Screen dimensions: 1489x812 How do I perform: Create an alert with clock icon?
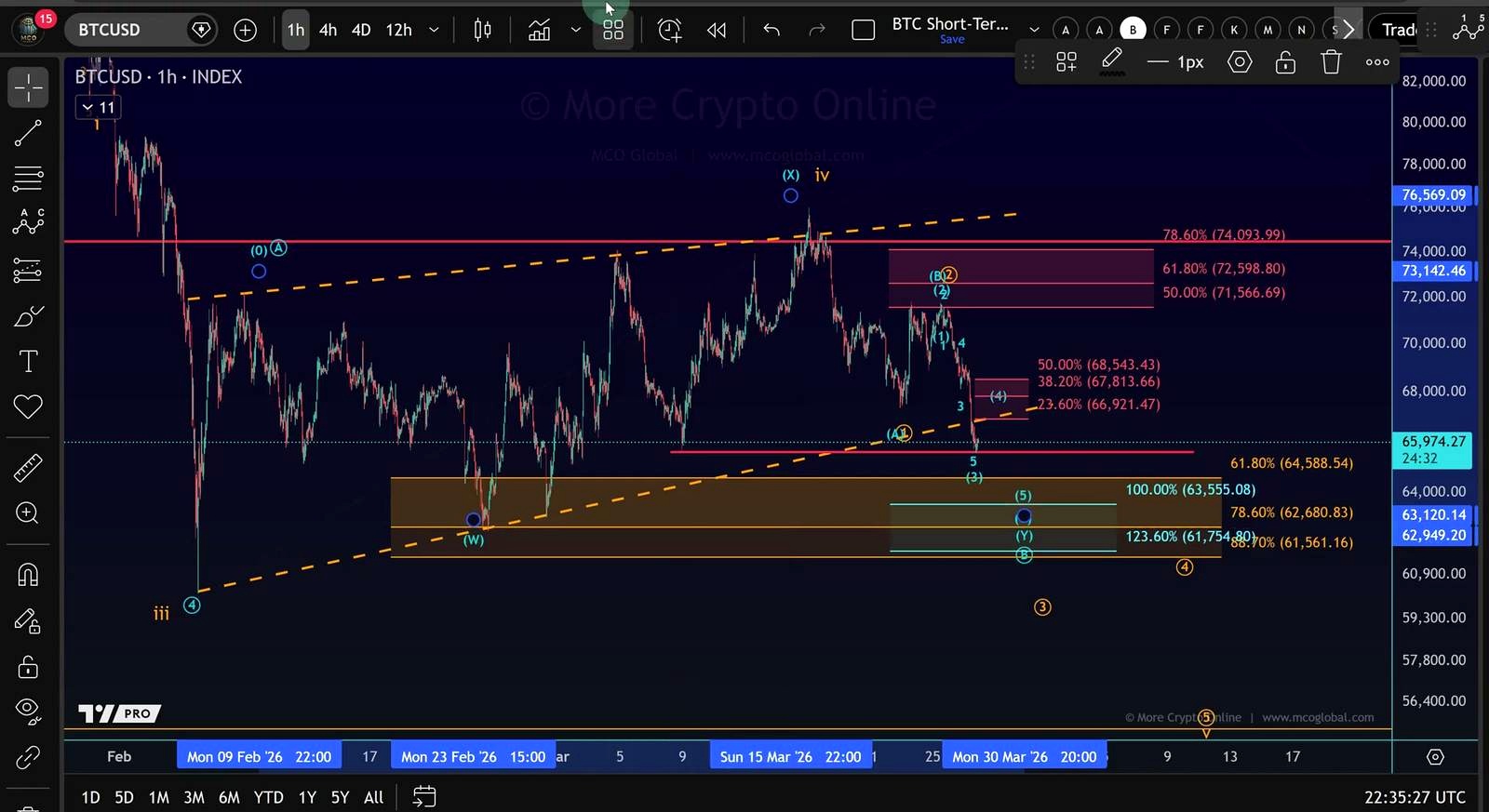669,30
